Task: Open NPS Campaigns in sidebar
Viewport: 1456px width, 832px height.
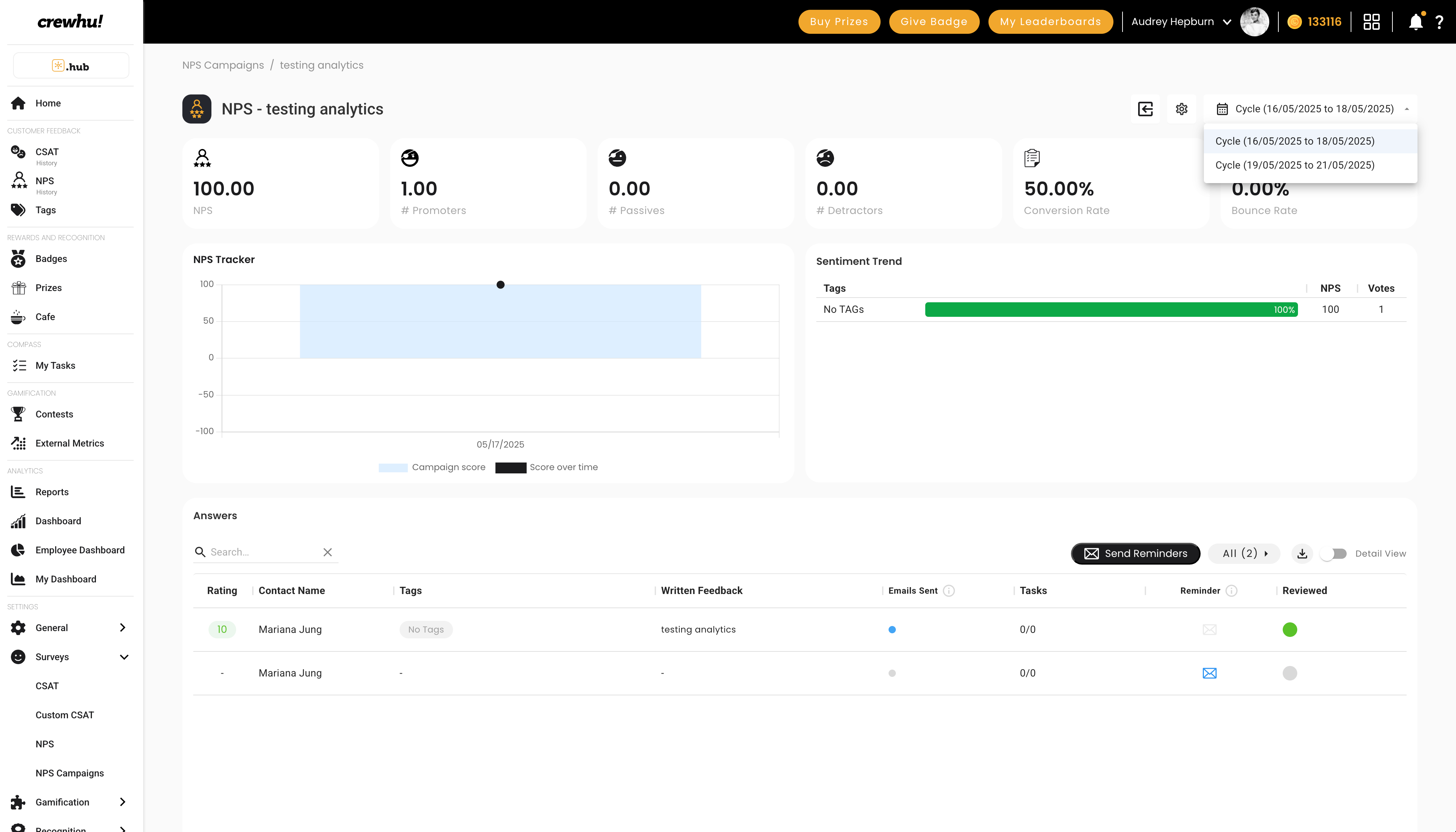Action: coord(70,773)
